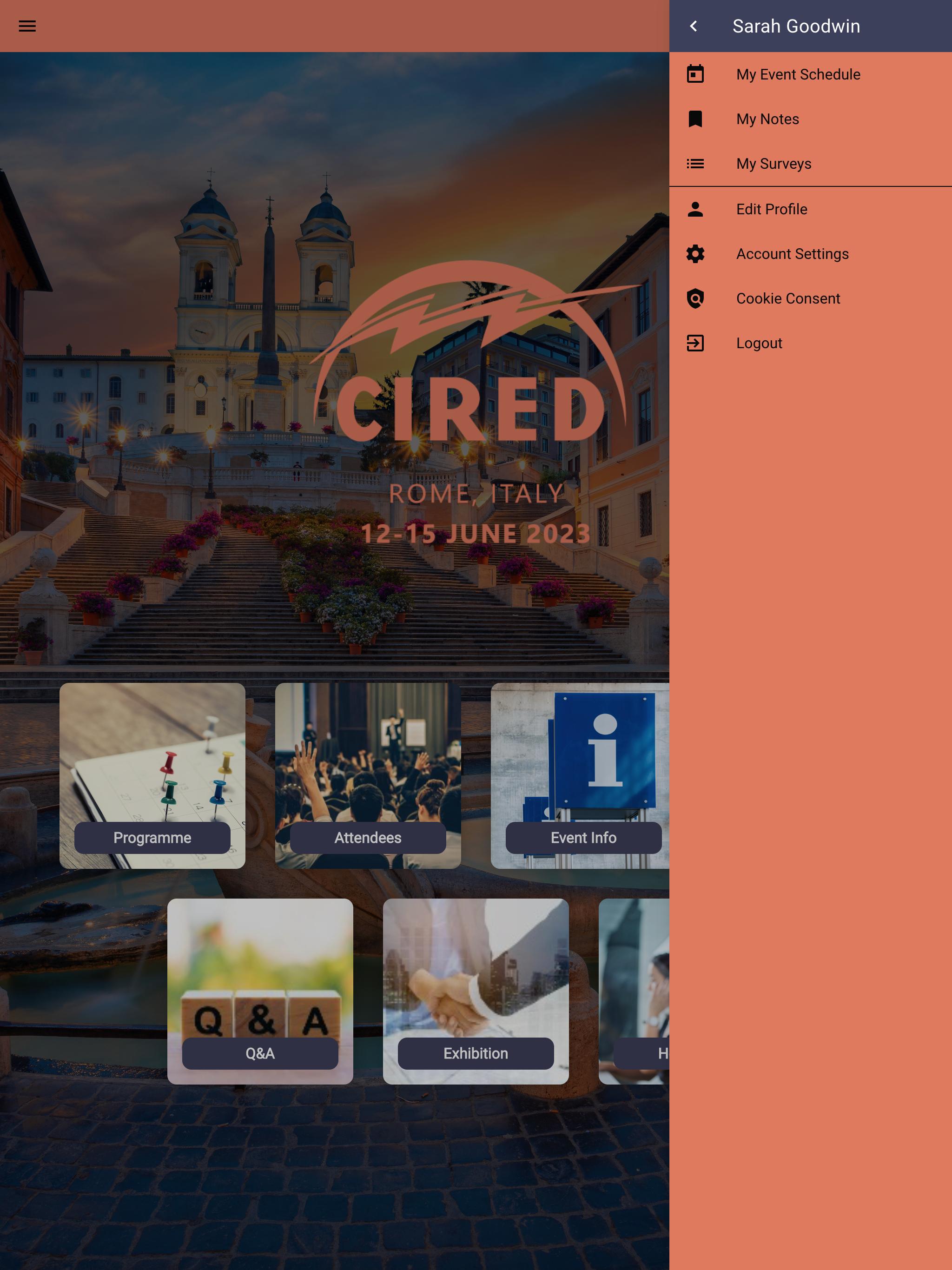
Task: Click the gear icon beside Account Settings
Action: point(695,254)
